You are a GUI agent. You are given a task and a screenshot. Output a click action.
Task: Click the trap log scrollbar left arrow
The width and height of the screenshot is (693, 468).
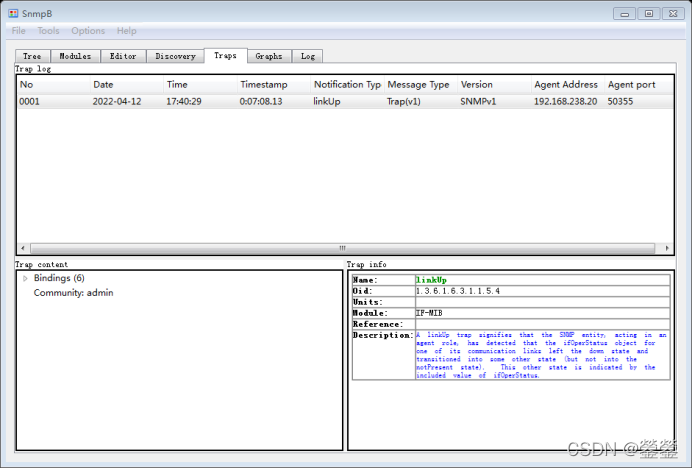[23, 248]
